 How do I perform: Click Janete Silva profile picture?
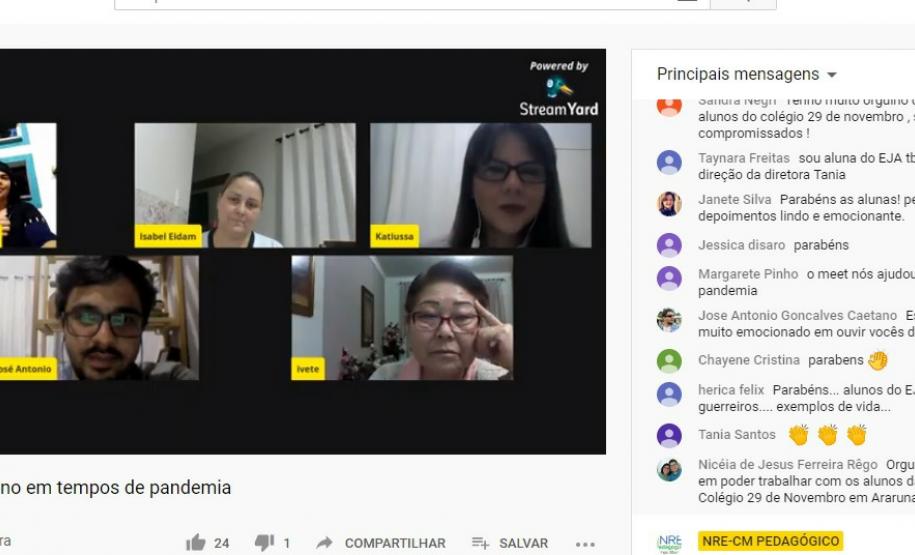pos(669,204)
